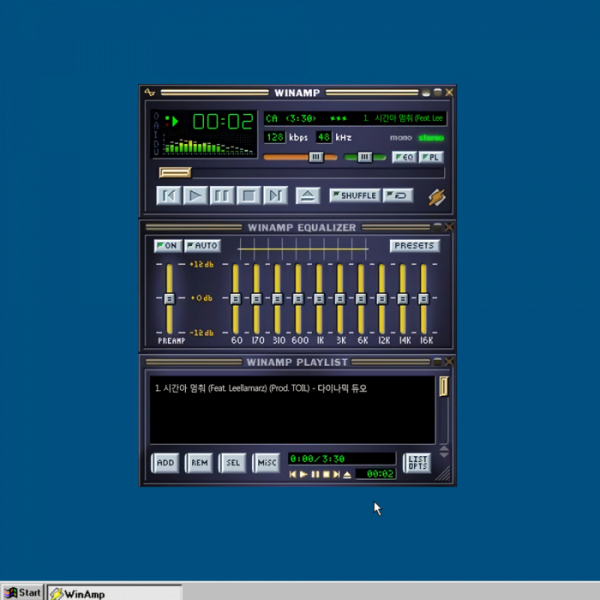Screen dimensions: 600x600
Task: Click the Eject open file button
Action: point(309,196)
